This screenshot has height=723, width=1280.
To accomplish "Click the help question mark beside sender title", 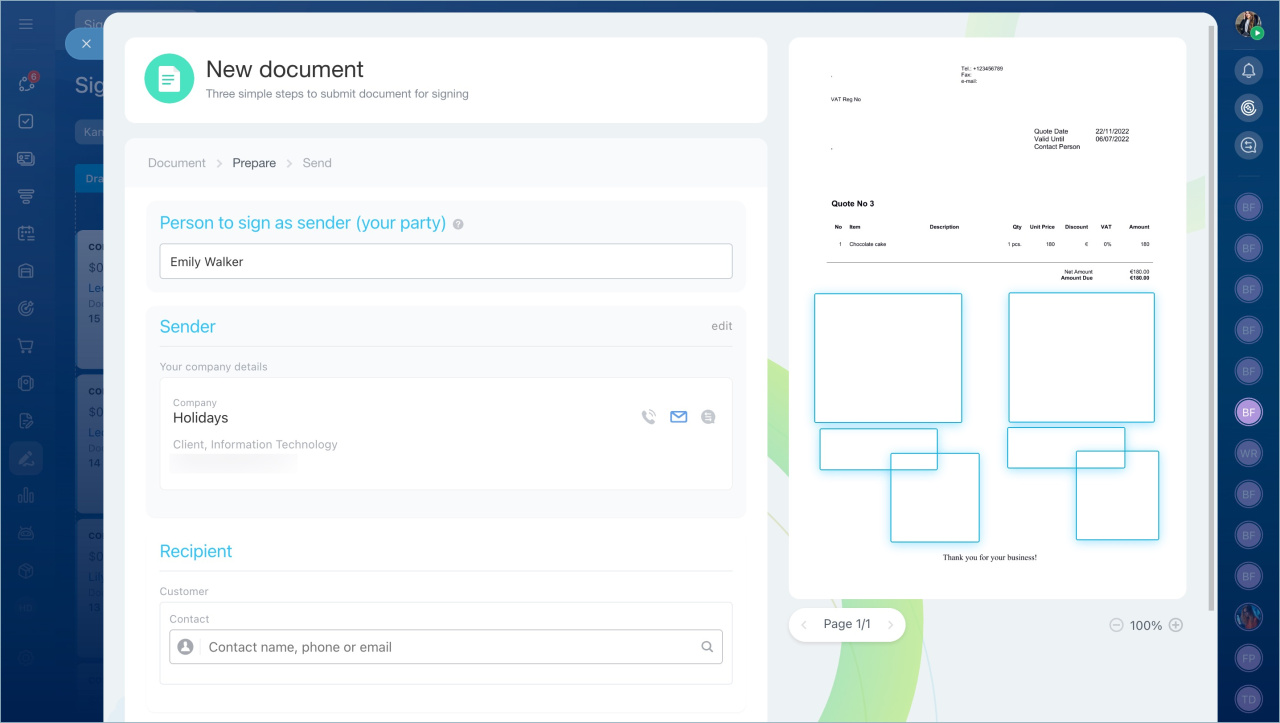I will coord(458,224).
